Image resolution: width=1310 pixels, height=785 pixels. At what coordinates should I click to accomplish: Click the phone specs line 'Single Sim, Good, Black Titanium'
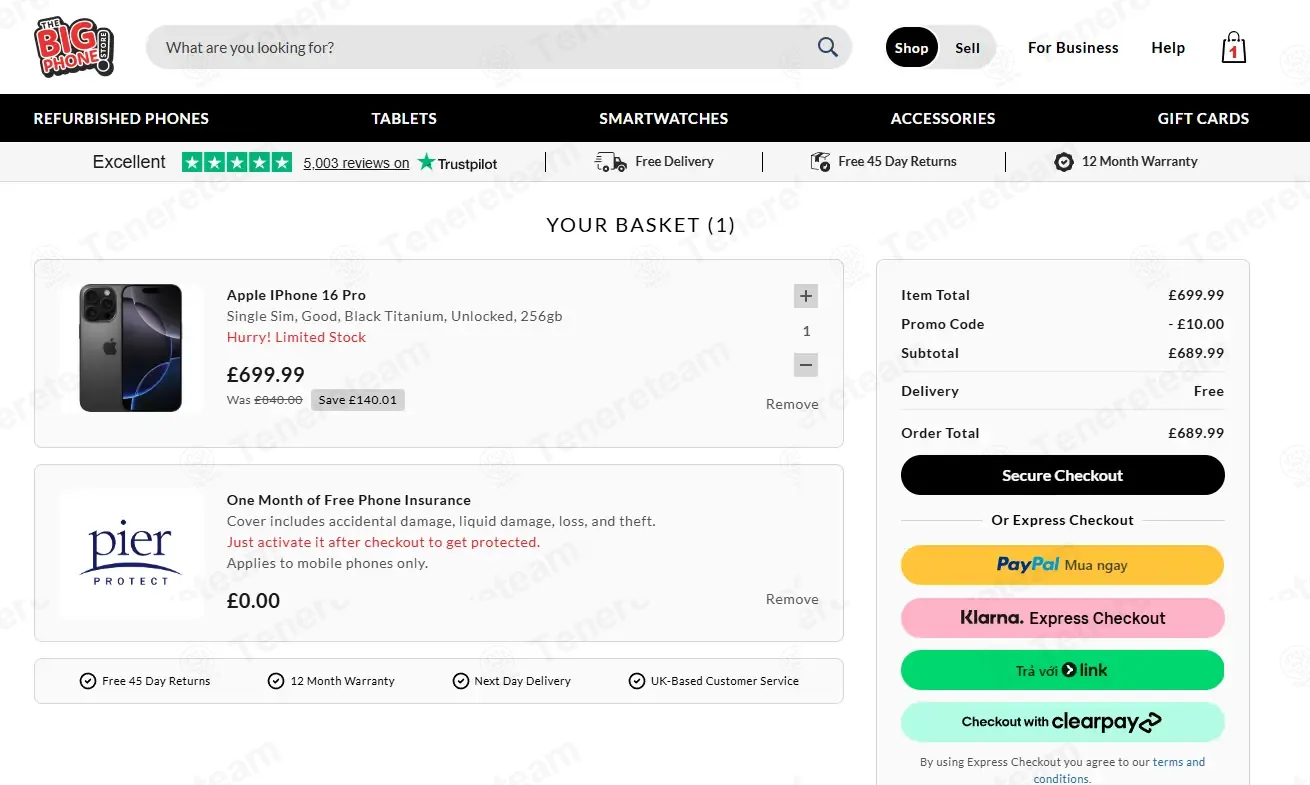coord(395,316)
